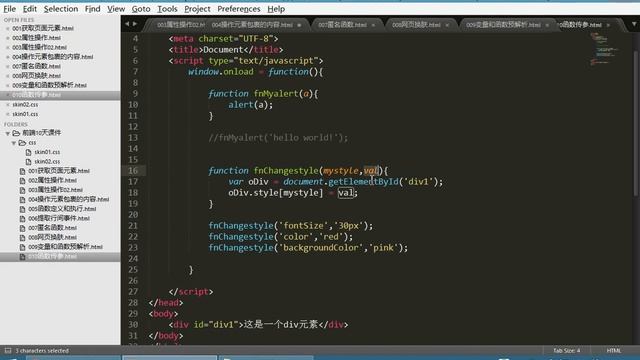Viewport: 640px width, 360px height.
Task: Place cursor on 'hello world!' comment line
Action: point(278,138)
